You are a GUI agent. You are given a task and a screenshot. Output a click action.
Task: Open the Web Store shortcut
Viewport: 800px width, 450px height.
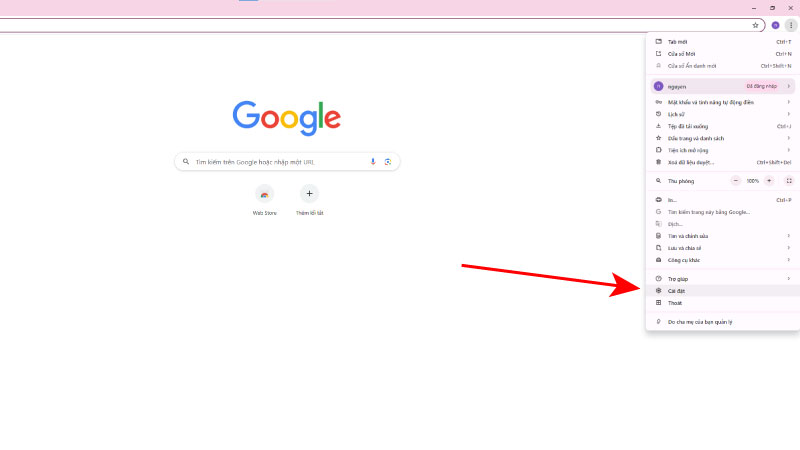(264, 194)
